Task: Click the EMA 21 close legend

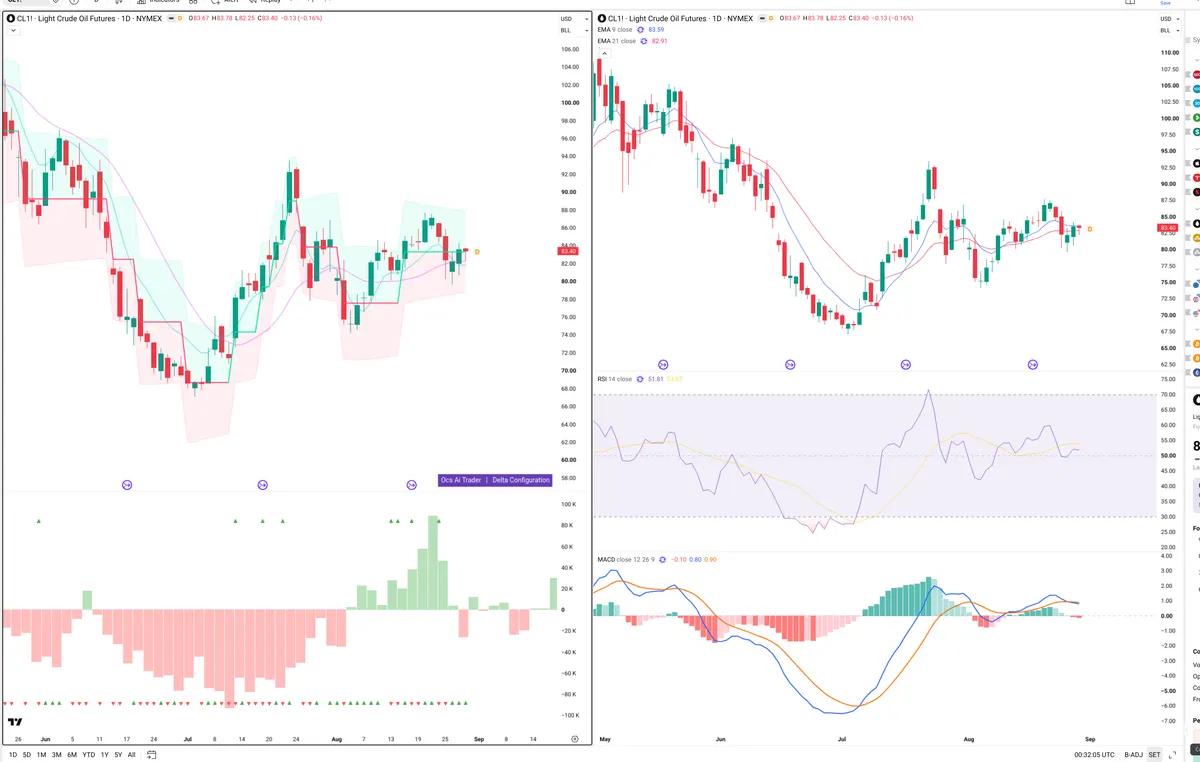Action: pyautogui.click(x=616, y=41)
